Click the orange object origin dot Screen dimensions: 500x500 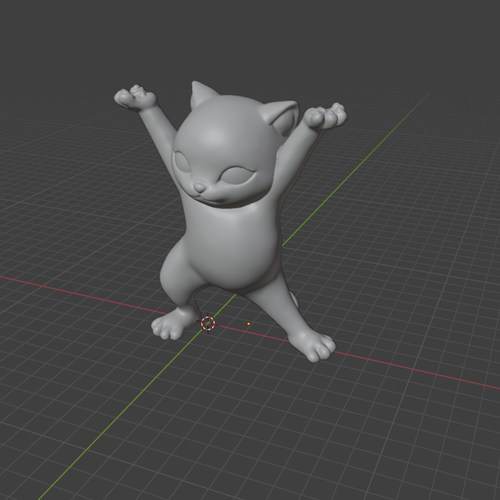(248, 324)
